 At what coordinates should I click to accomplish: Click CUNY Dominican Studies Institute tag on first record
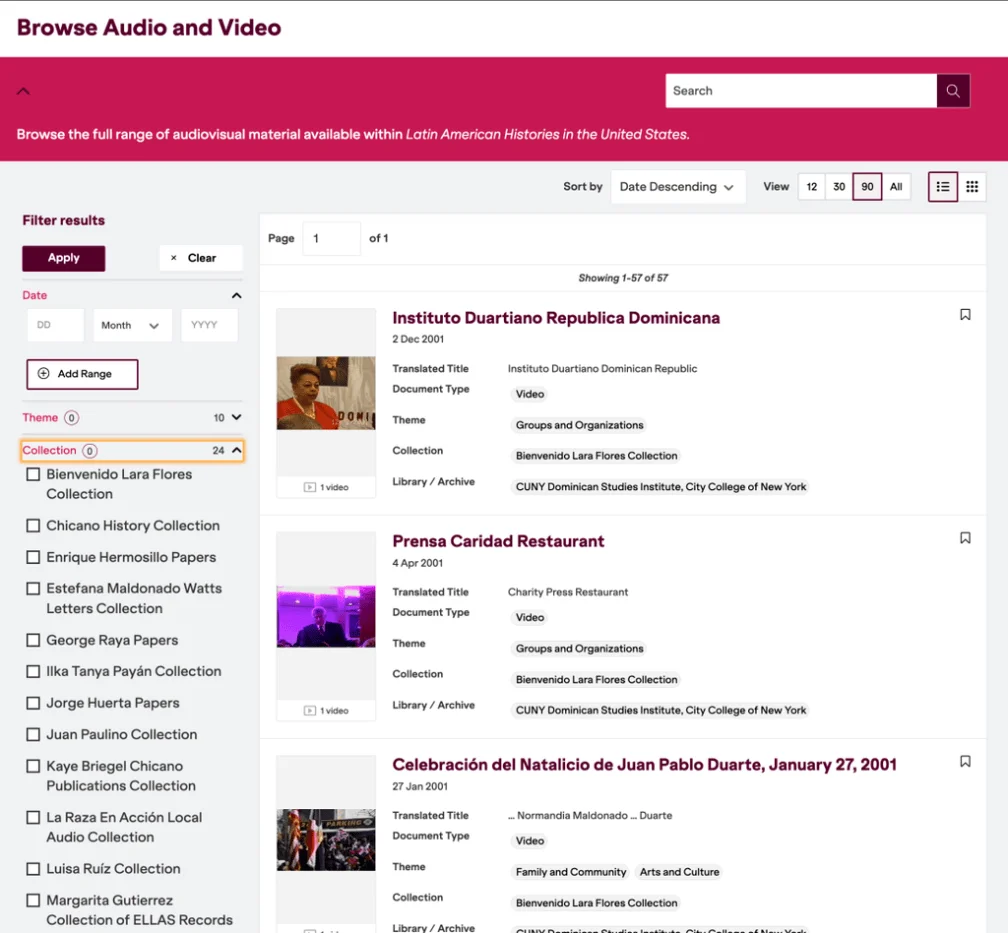[661, 487]
